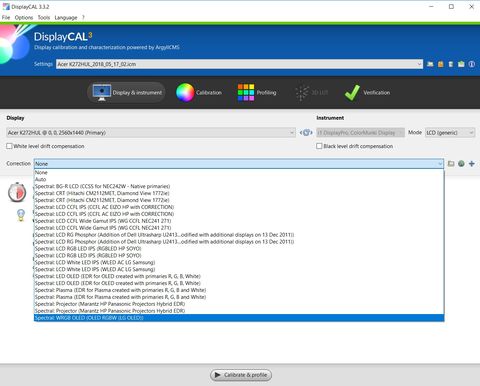Viewport: 480px width, 386px height.
Task: Select the Display & instrument tab label
Action: pyautogui.click(x=137, y=93)
